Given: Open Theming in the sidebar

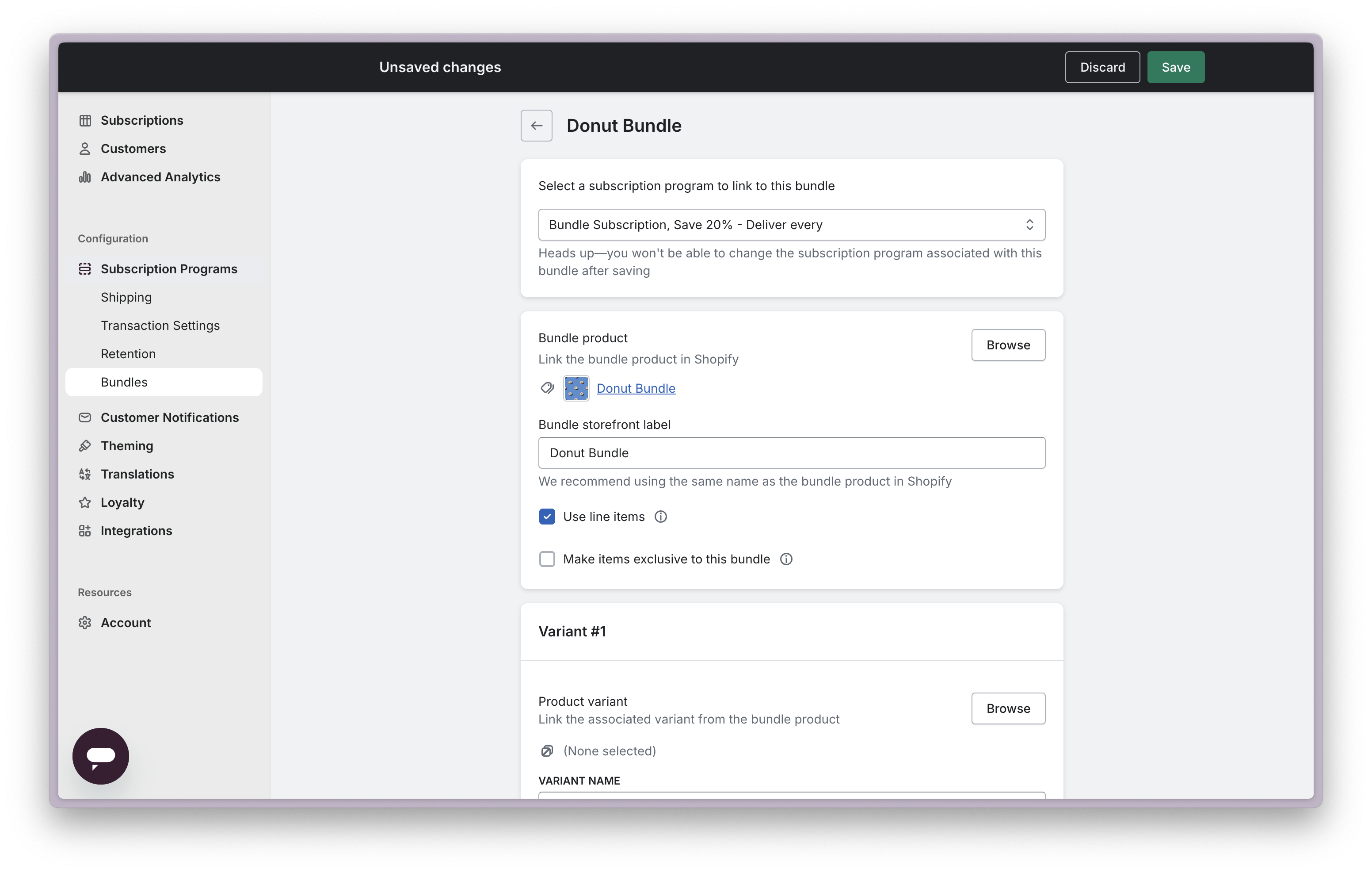Looking at the screenshot, I should pos(127,446).
